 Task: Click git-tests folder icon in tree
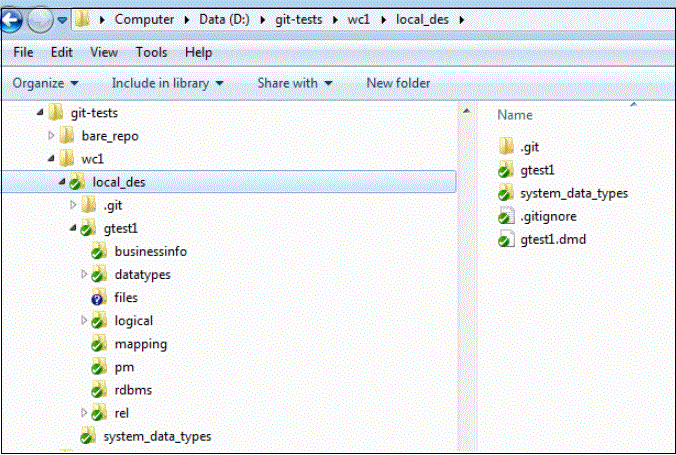pos(56,113)
